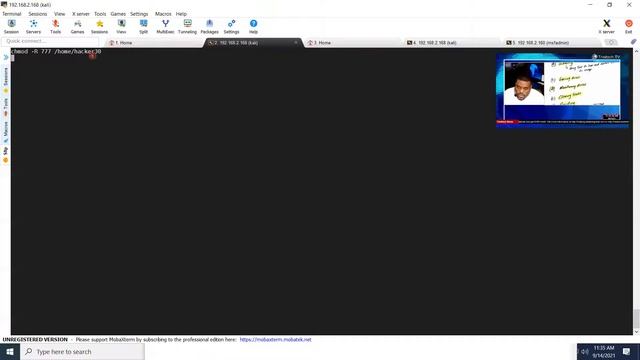
Task: Open the Sessions menu
Action: [38, 14]
